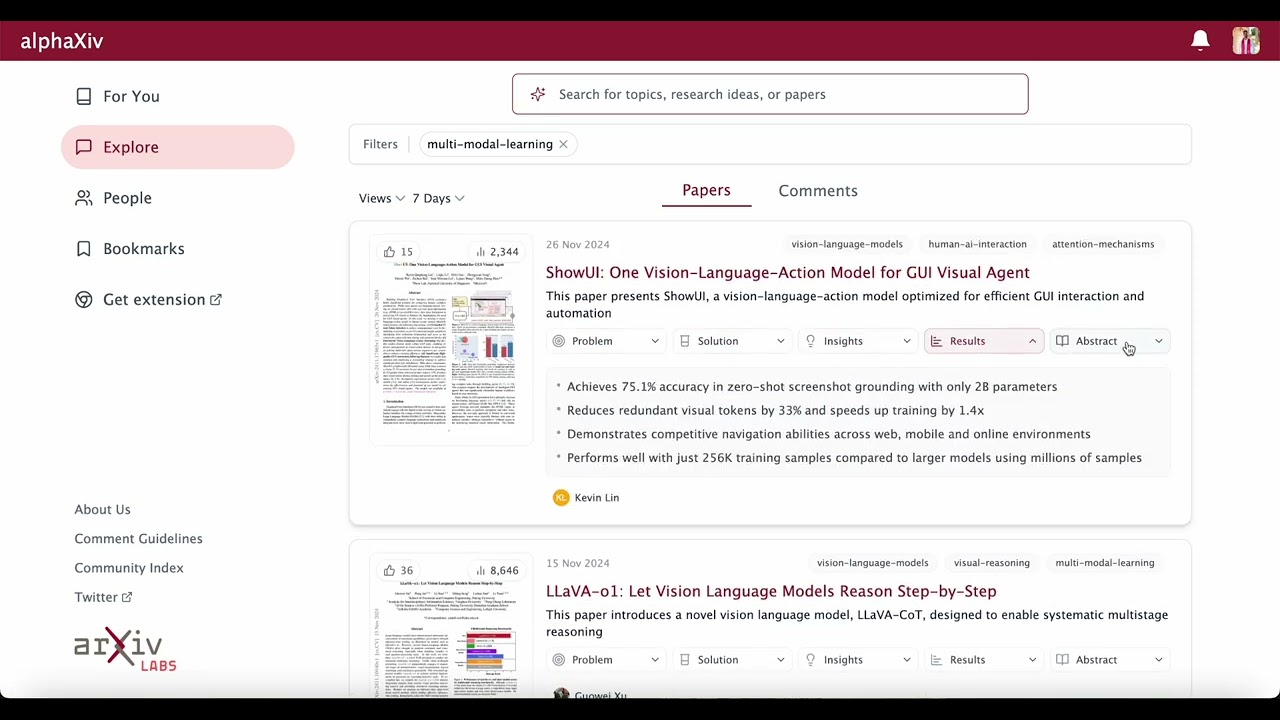Expand LLaVA-o1 Insights section
1280x720 pixels.
tap(858, 660)
